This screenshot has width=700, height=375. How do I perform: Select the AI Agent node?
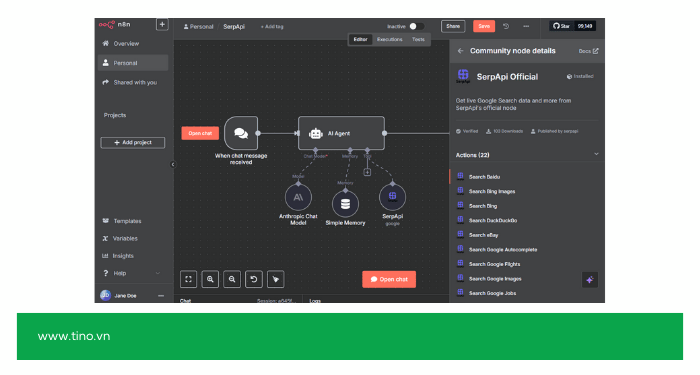coord(341,133)
